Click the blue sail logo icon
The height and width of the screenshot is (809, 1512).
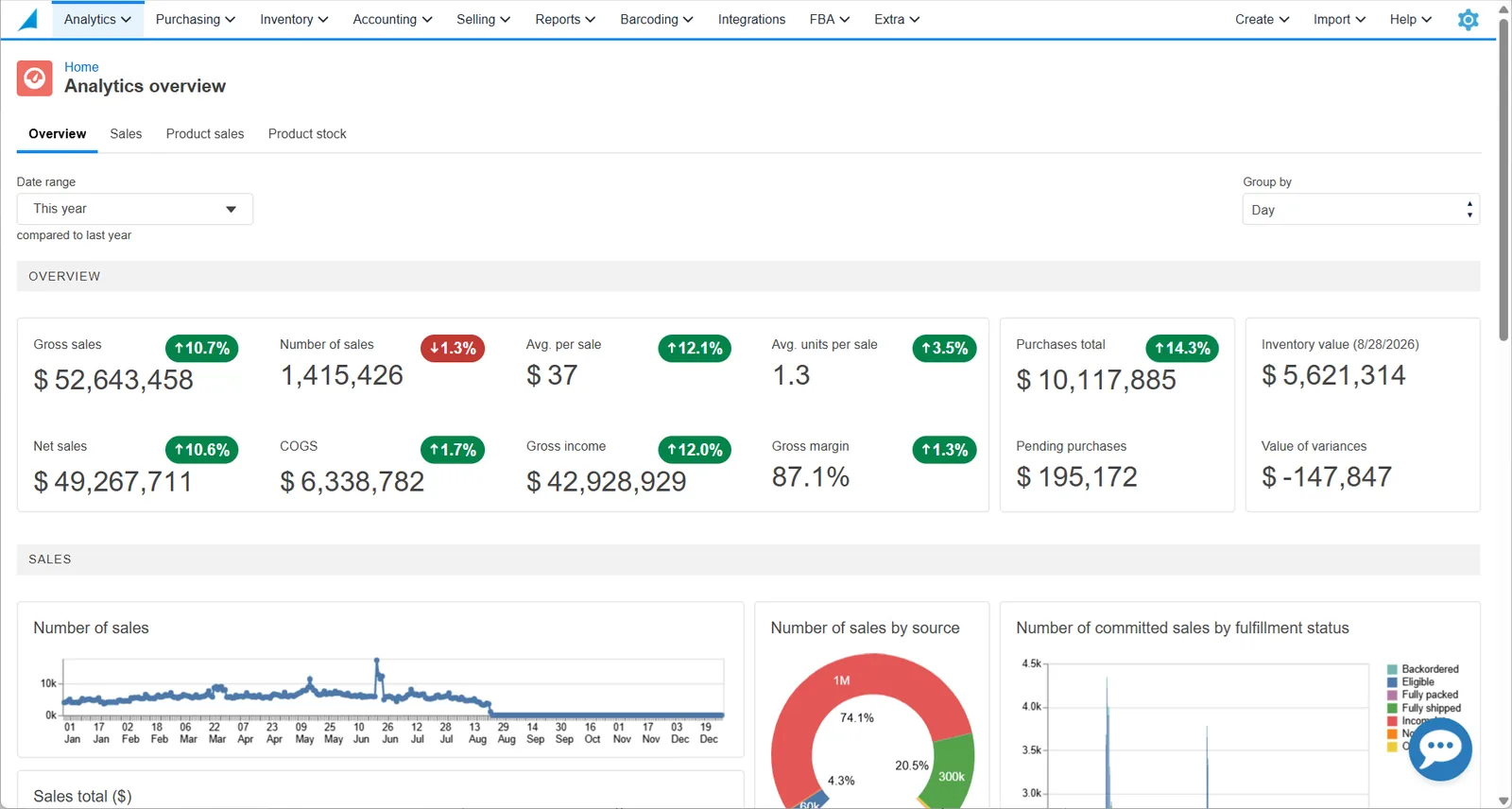click(28, 19)
